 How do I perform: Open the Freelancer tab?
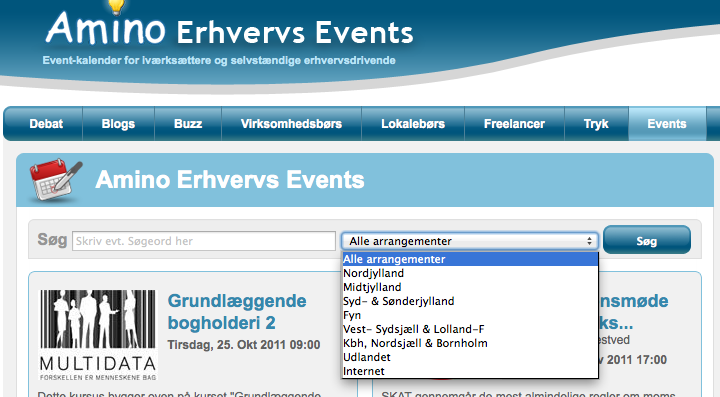514,124
